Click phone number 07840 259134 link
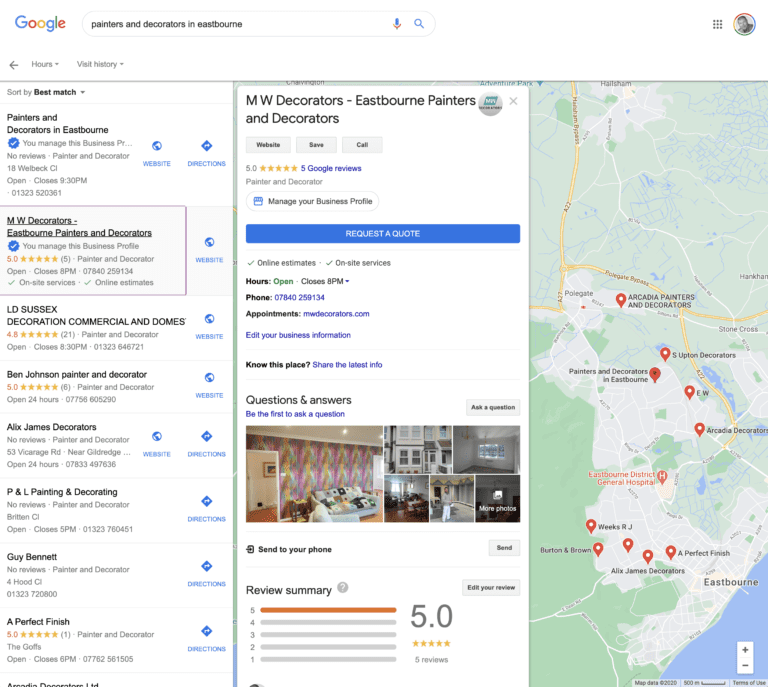 click(299, 298)
